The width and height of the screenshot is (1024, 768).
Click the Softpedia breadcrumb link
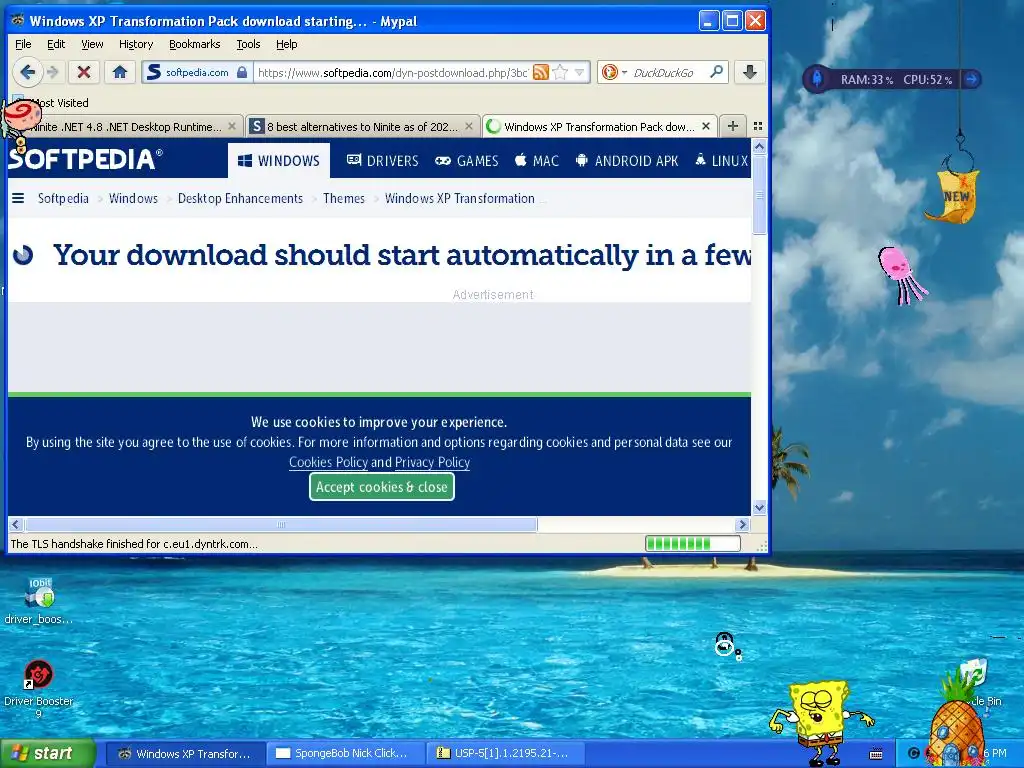(63, 199)
